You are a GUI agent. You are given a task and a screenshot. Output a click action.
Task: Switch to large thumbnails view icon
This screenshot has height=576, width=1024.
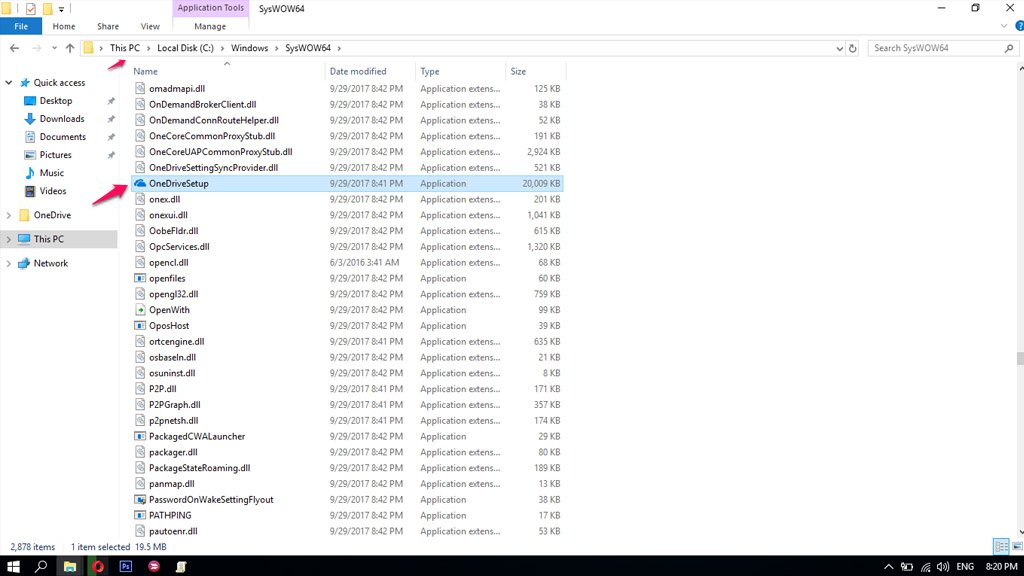click(x=1017, y=547)
